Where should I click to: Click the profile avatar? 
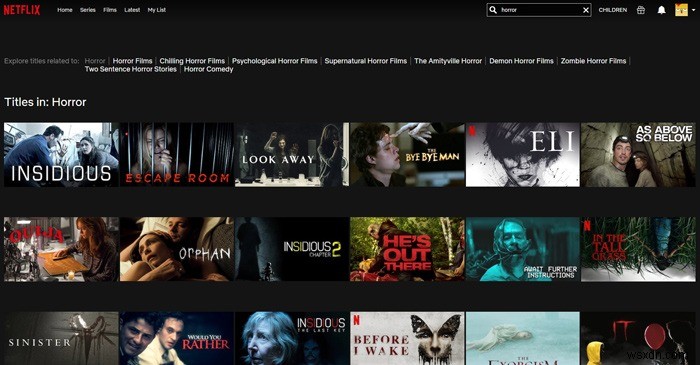[681, 10]
